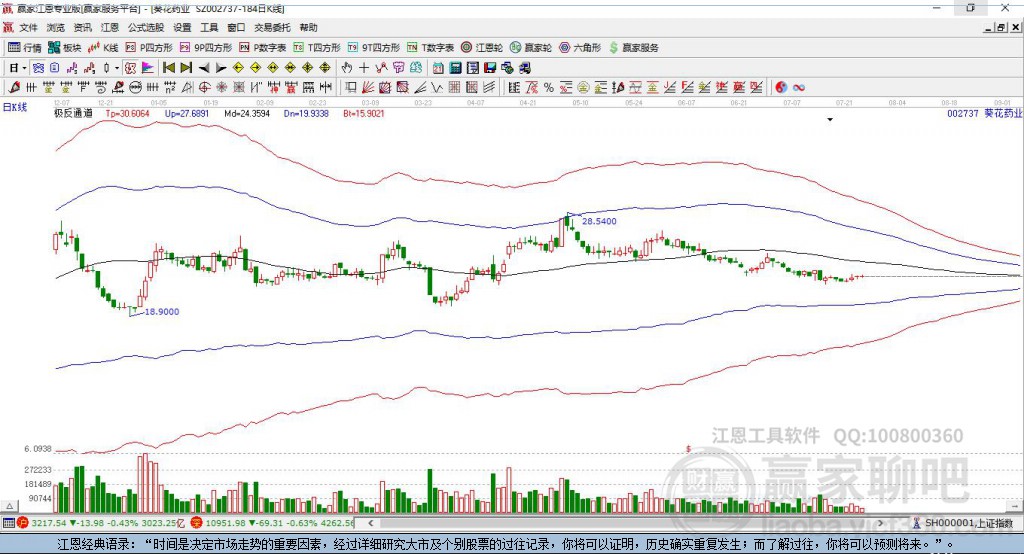The width and height of the screenshot is (1024, 554).
Task: Click the truck icon in toolbar
Action: 524,68
